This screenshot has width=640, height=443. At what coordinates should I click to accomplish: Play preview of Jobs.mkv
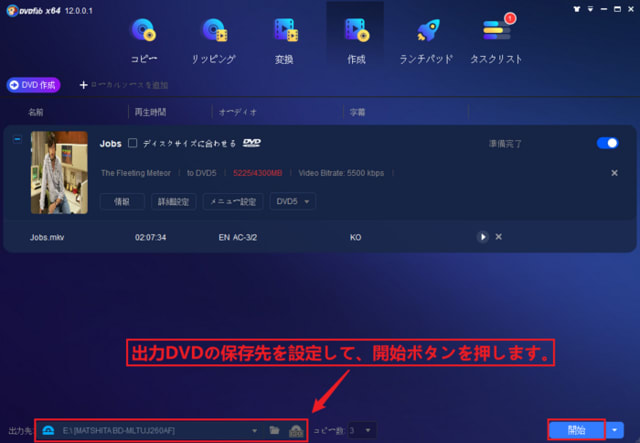point(482,237)
